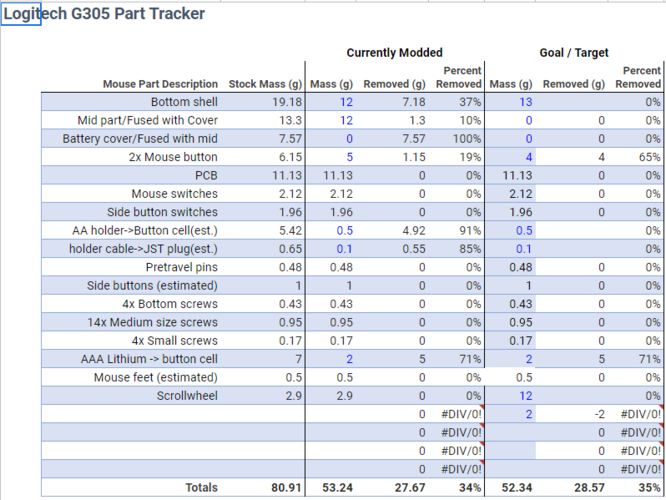Select AA holder stock mass 5.42
Viewport: 666px width, 500px height.
pyautogui.click(x=290, y=230)
